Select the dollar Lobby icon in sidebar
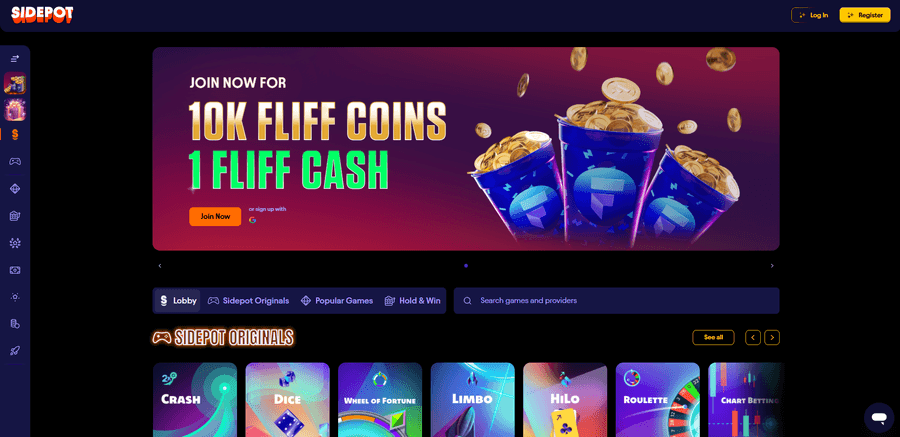This screenshot has height=437, width=900. click(15, 134)
